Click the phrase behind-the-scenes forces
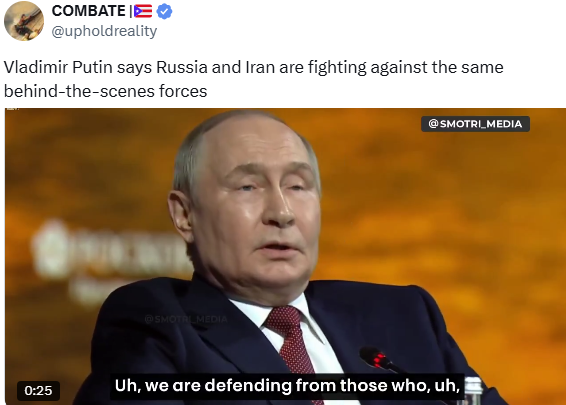Image resolution: width=566 pixels, height=405 pixels. (105, 91)
